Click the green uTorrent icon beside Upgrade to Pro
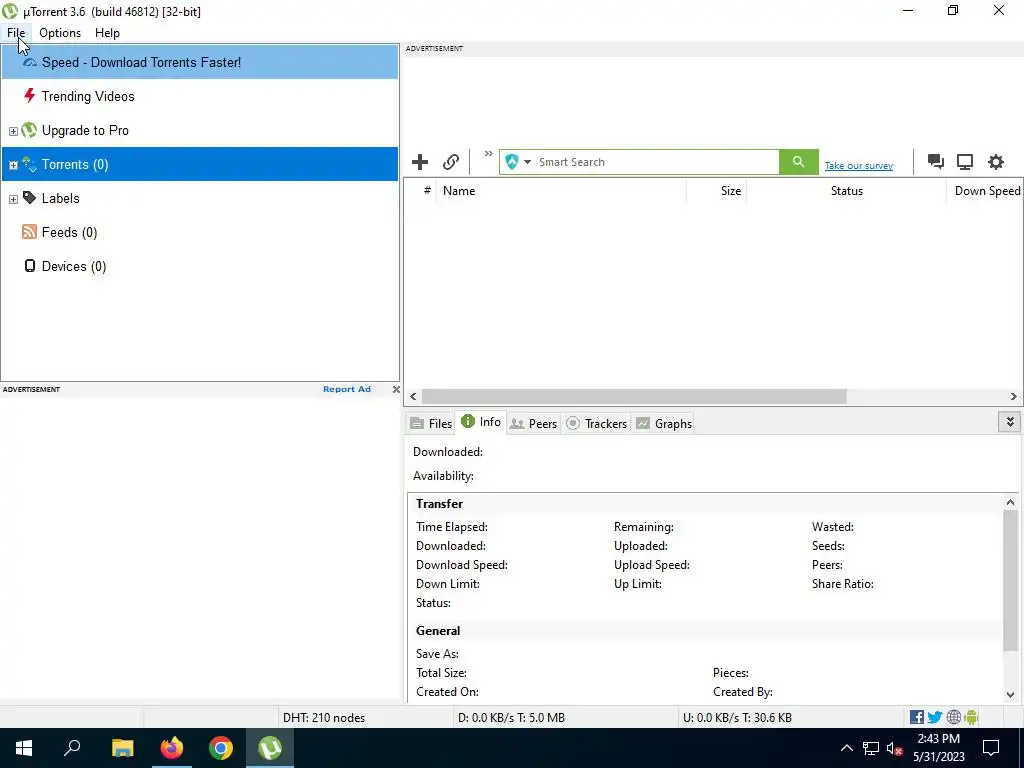This screenshot has height=768, width=1024. (29, 130)
